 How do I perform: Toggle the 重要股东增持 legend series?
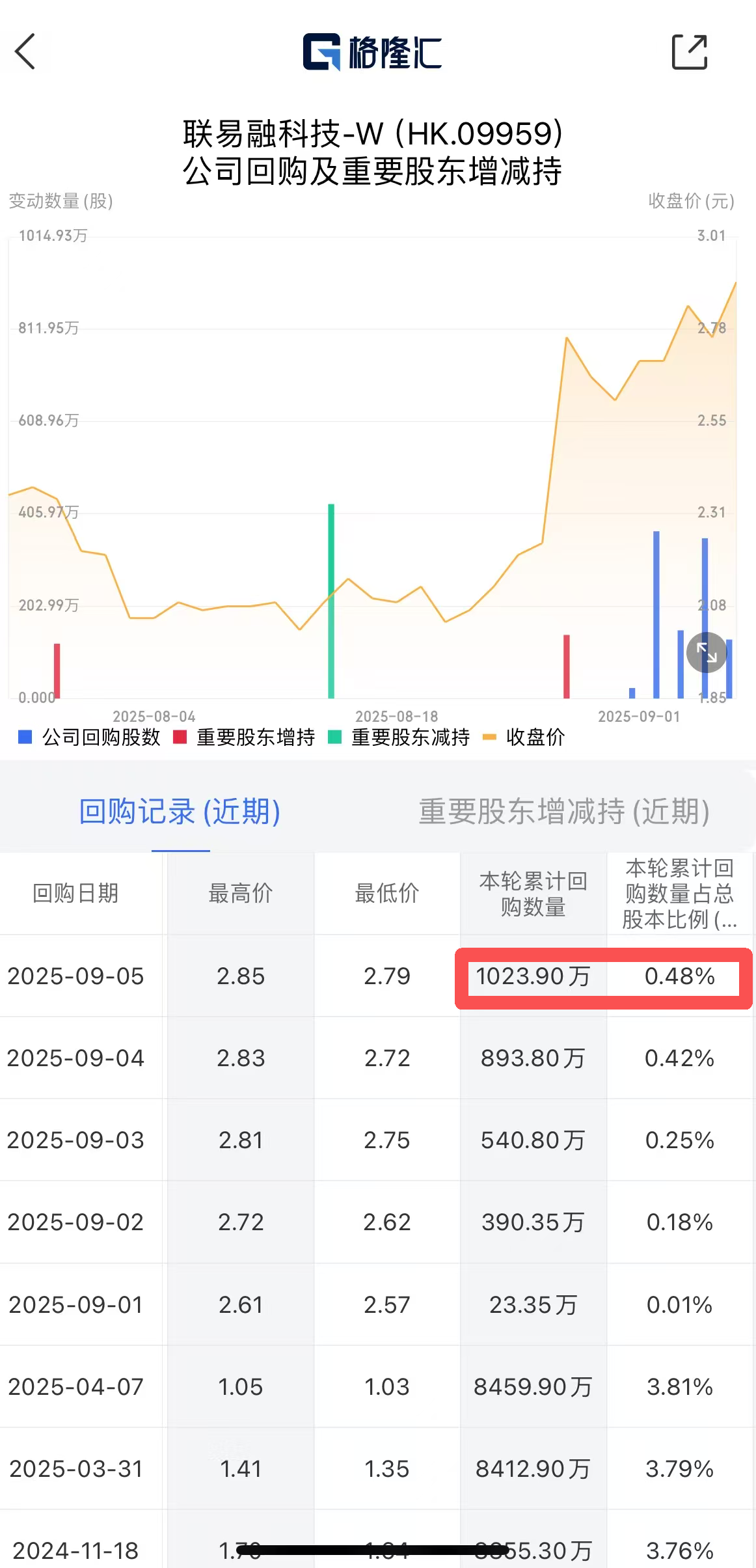pyautogui.click(x=245, y=737)
